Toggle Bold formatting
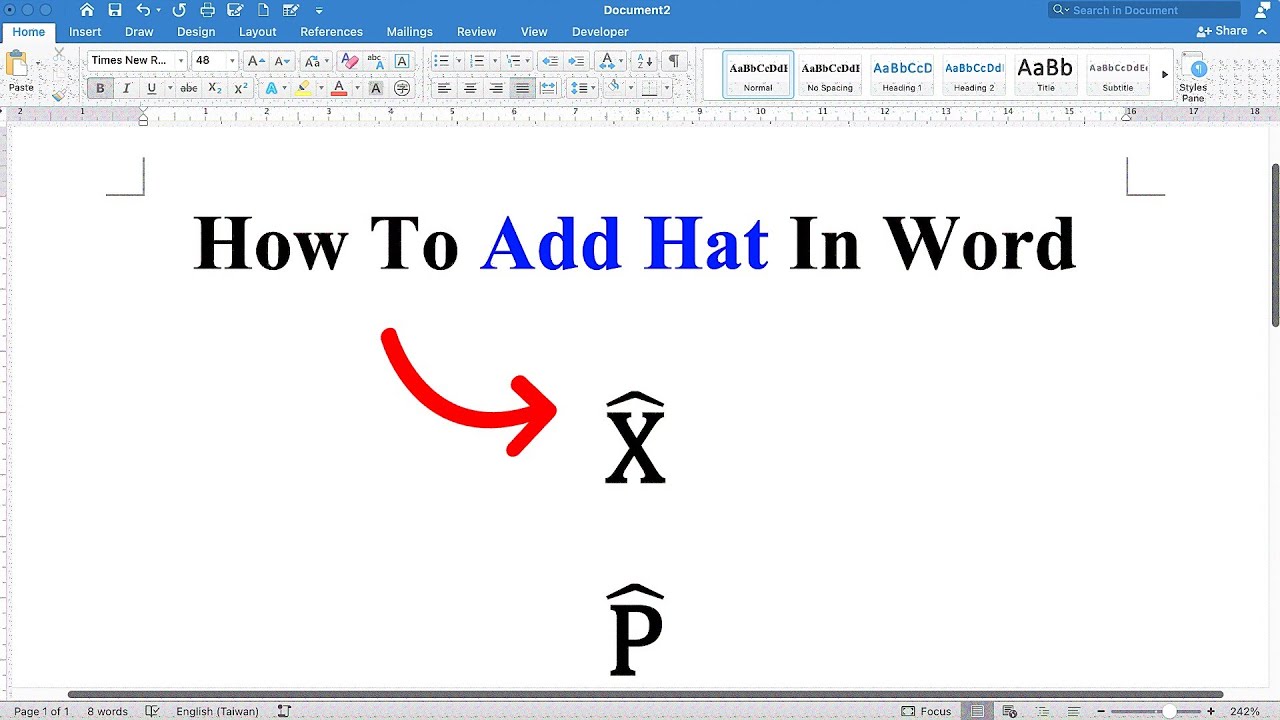Screen dimensions: 1280x720 (x=100, y=89)
